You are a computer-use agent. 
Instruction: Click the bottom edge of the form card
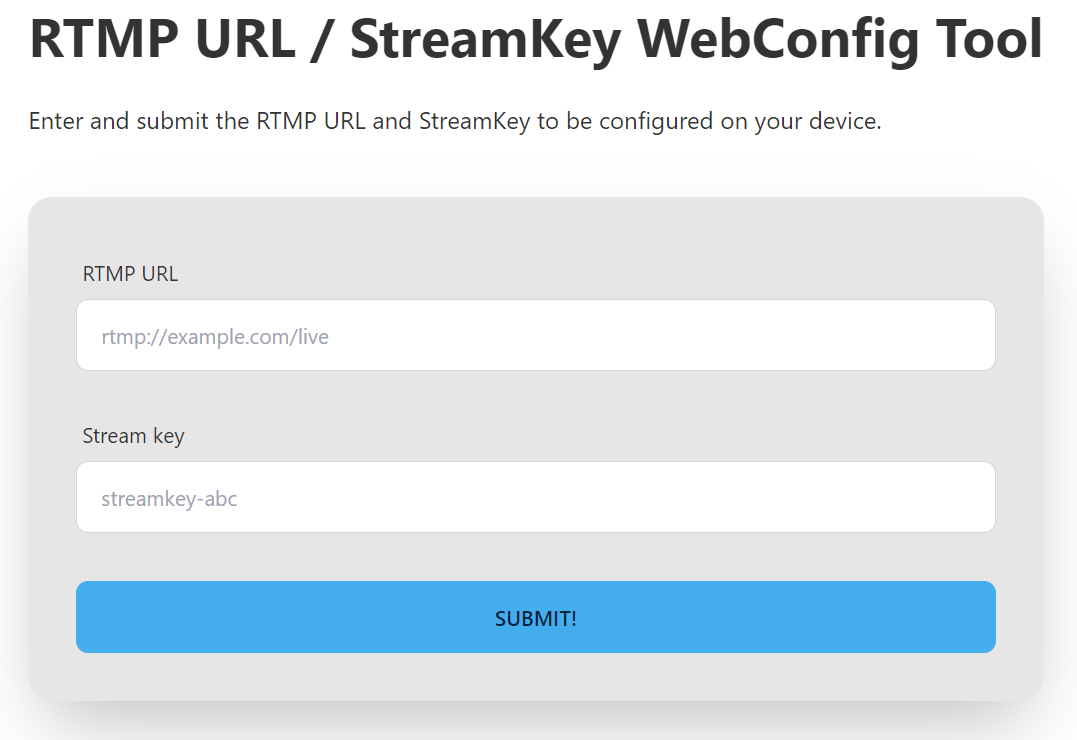tap(536, 695)
